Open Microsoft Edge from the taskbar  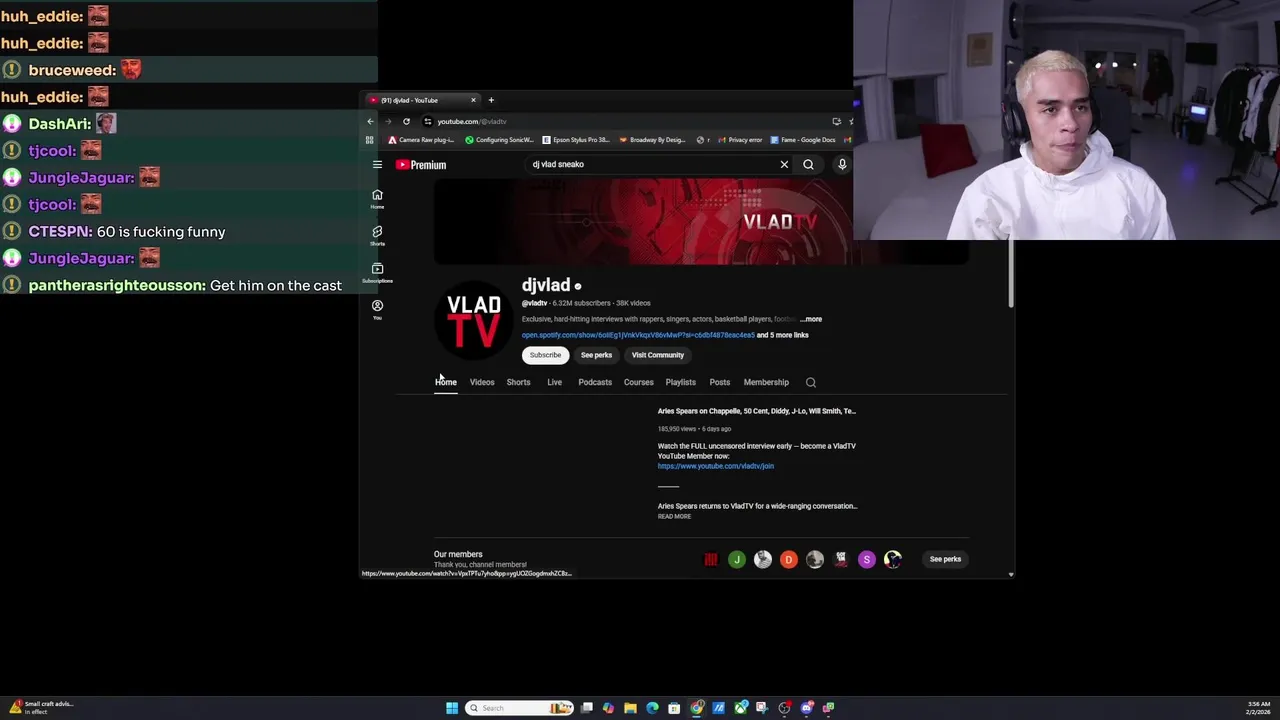pyautogui.click(x=652, y=708)
